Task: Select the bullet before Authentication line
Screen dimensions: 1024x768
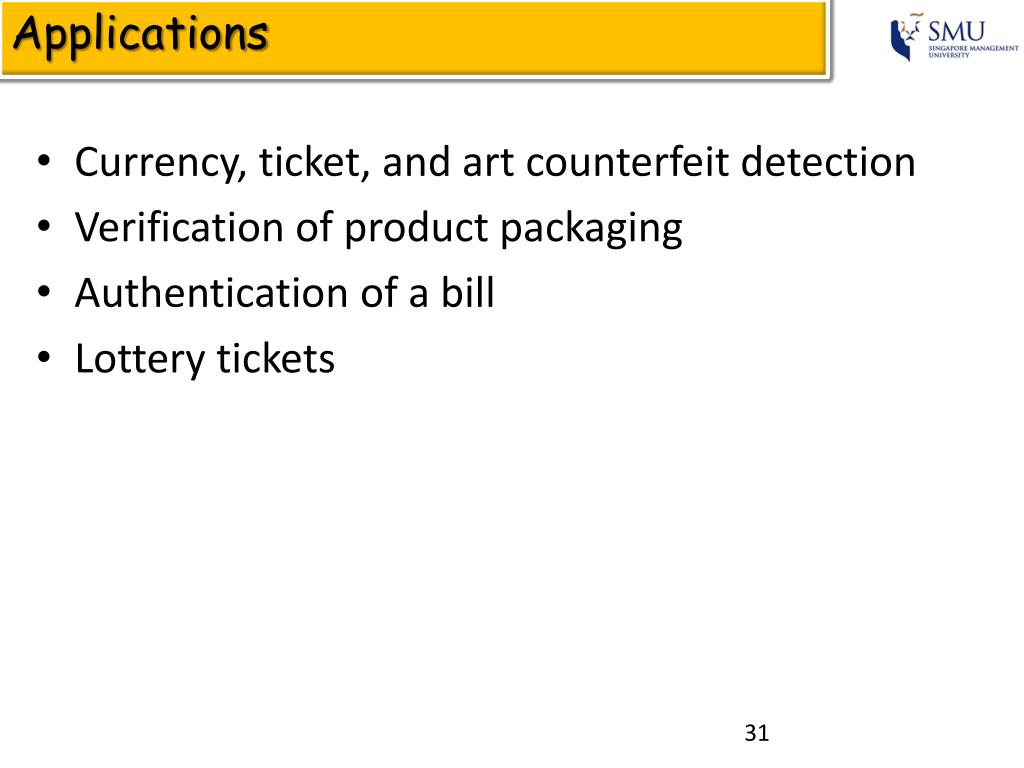Action: click(44, 292)
